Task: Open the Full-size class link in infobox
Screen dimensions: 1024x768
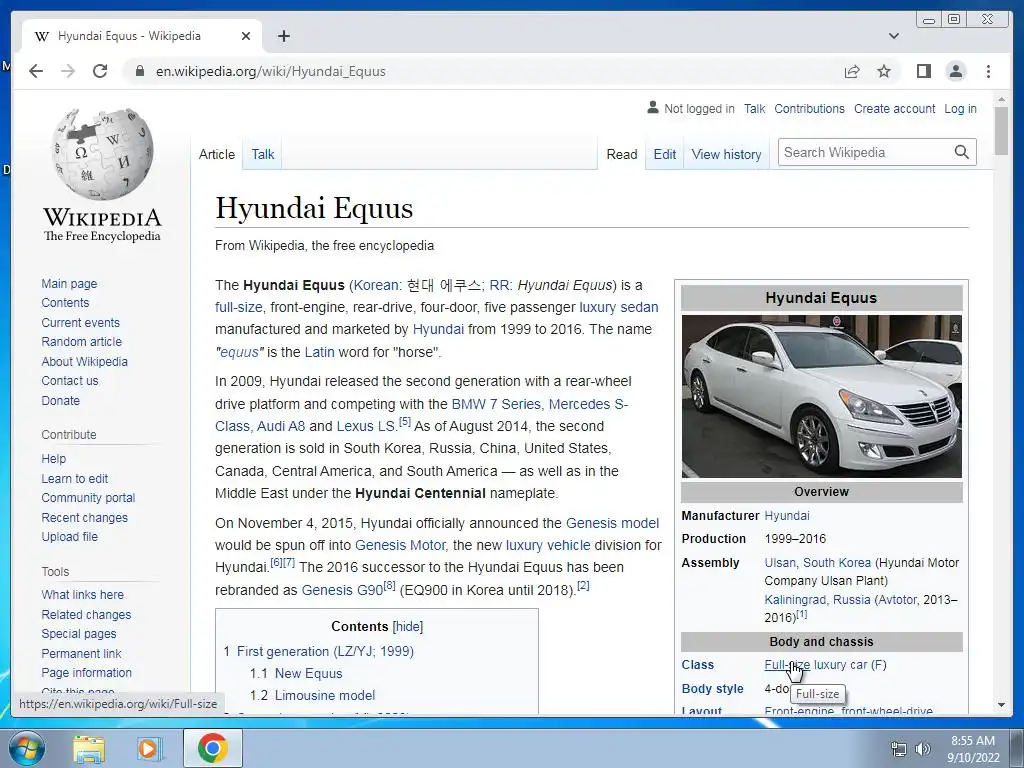Action: coord(787,665)
